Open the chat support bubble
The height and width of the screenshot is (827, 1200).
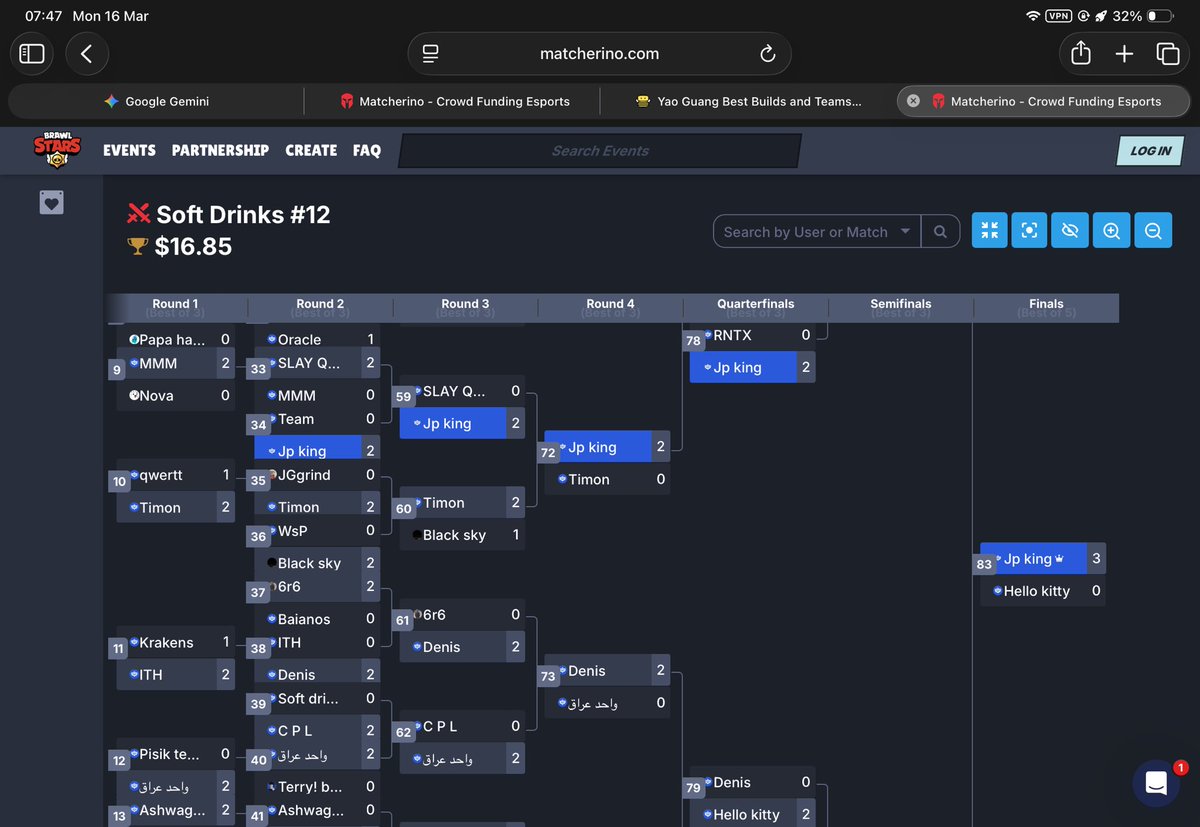pos(1157,783)
